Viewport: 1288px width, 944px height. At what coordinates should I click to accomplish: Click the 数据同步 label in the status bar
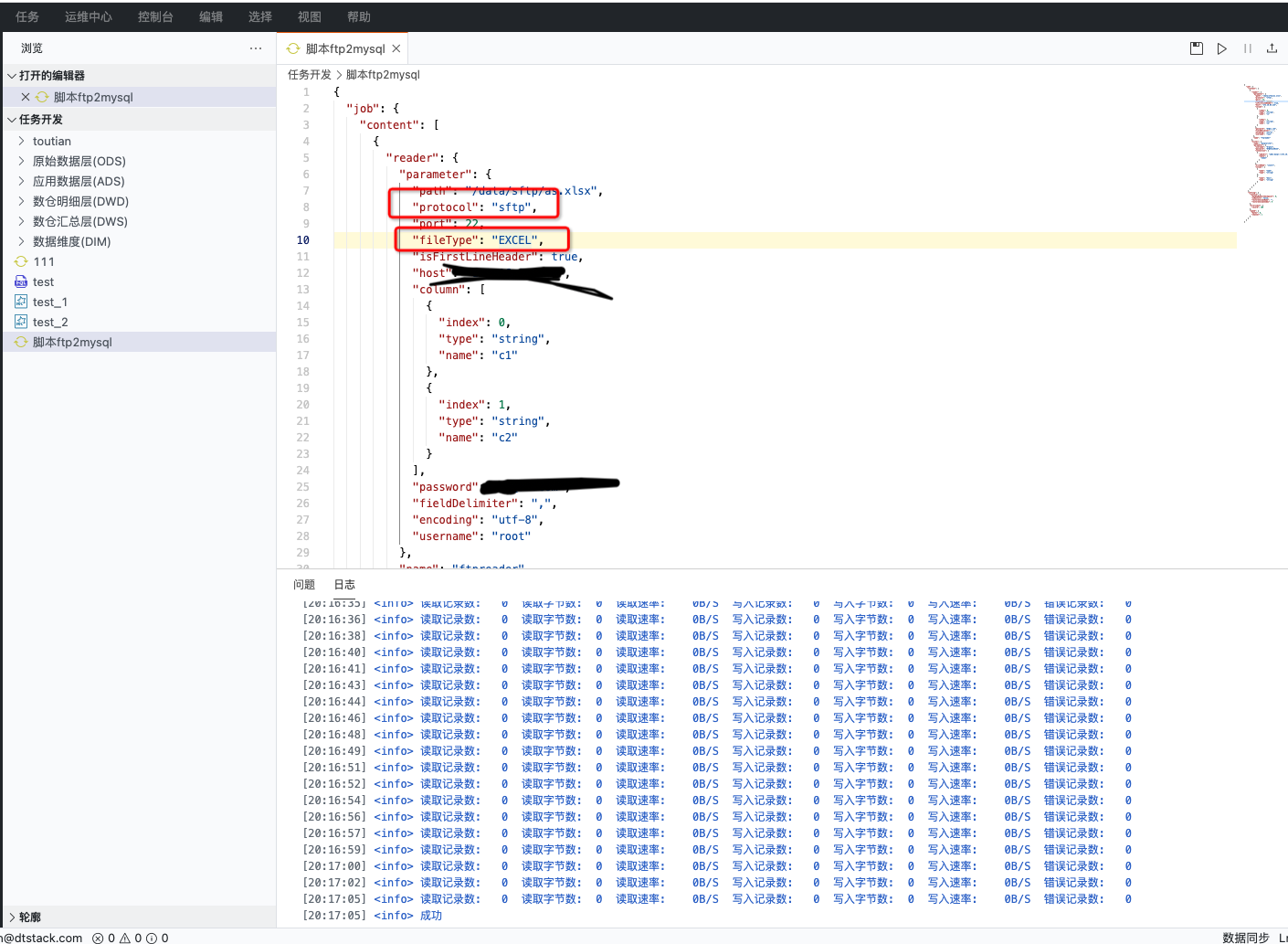point(1243,938)
